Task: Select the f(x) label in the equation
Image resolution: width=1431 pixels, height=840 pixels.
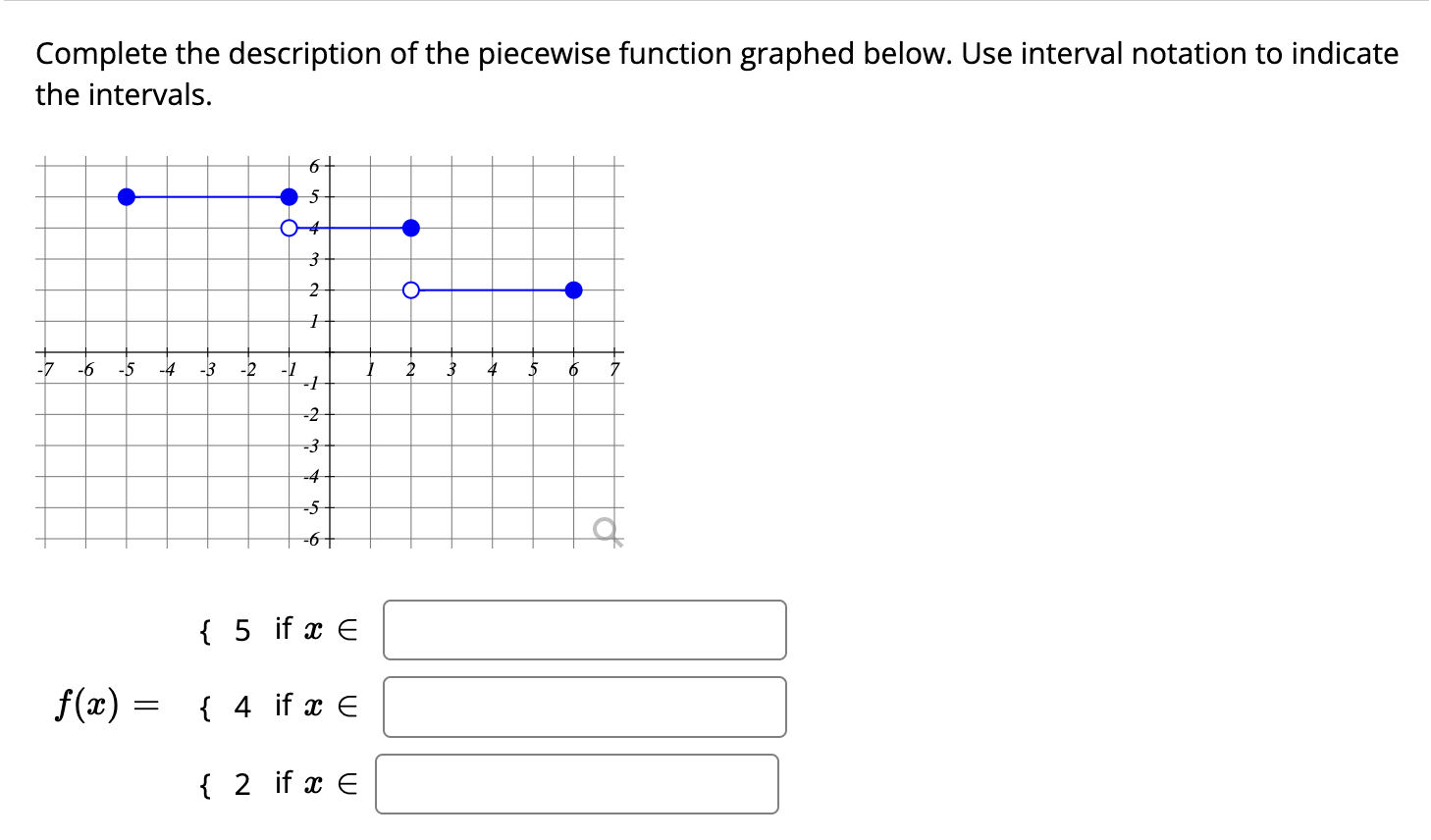Action: [86, 704]
